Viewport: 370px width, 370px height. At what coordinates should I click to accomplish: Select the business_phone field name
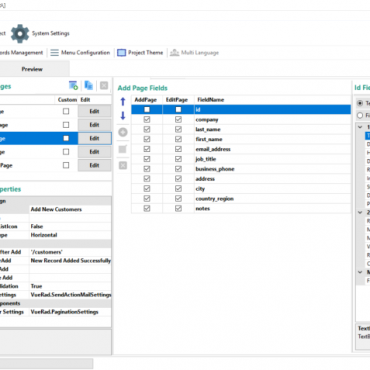[x=215, y=169]
